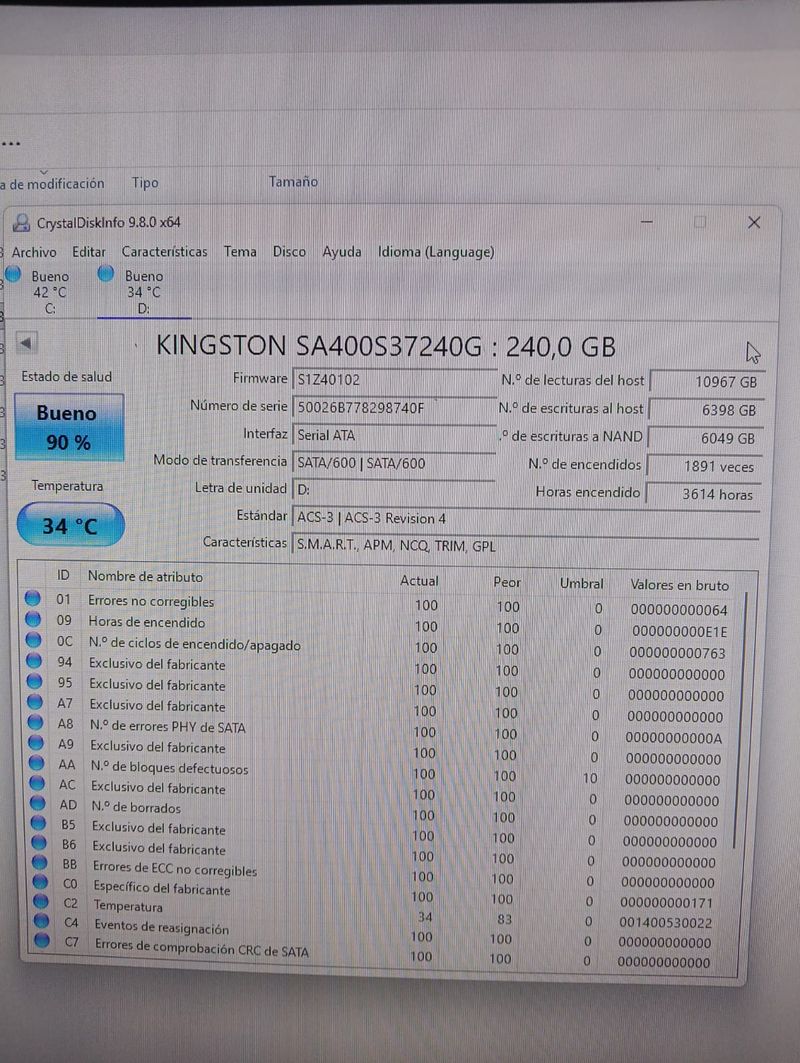Click the status dot for attribute AD
Screen dimensions: 800x1063
(x=39, y=803)
